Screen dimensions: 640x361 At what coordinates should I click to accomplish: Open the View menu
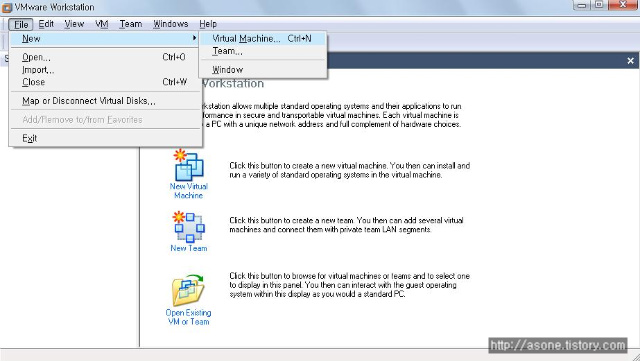click(74, 24)
